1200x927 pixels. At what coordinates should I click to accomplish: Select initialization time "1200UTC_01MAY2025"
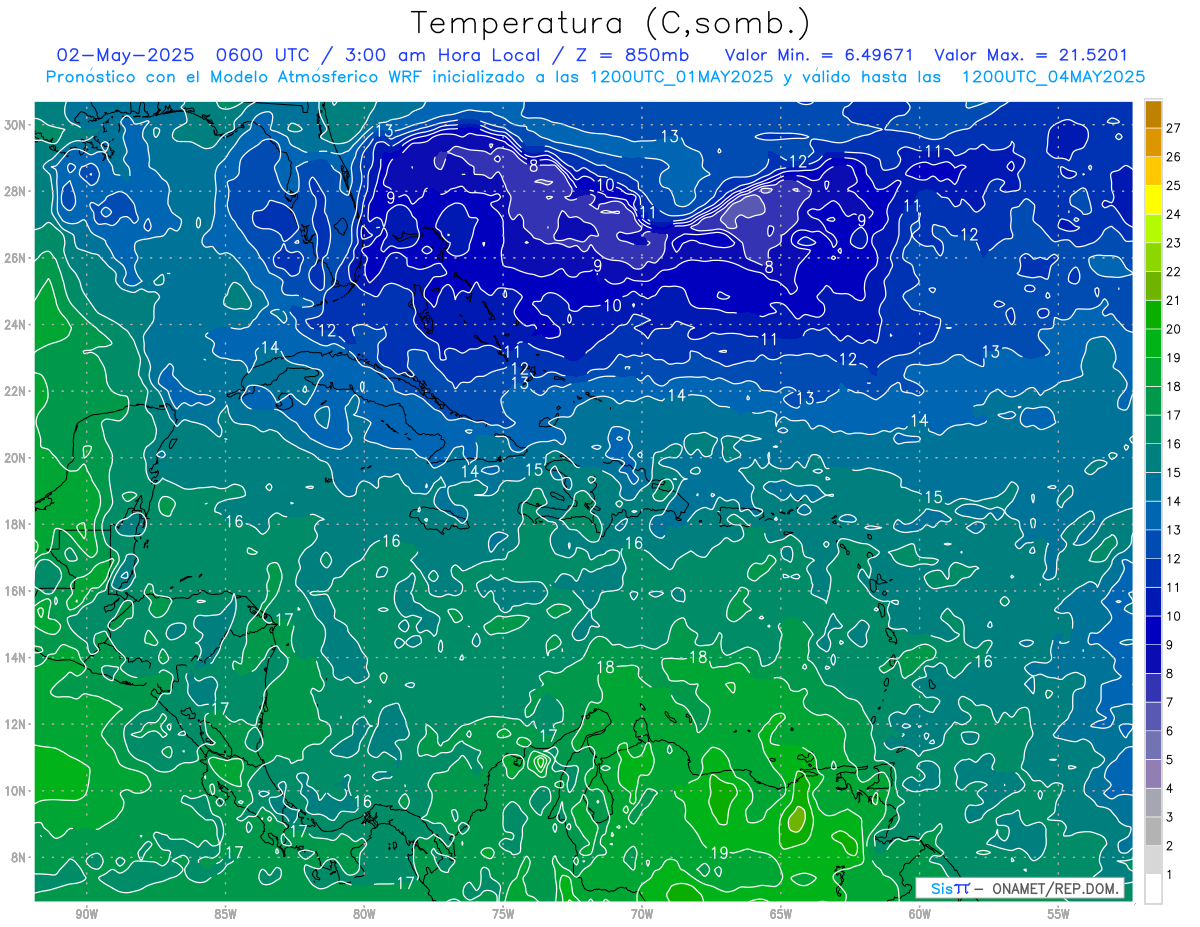coord(681,76)
